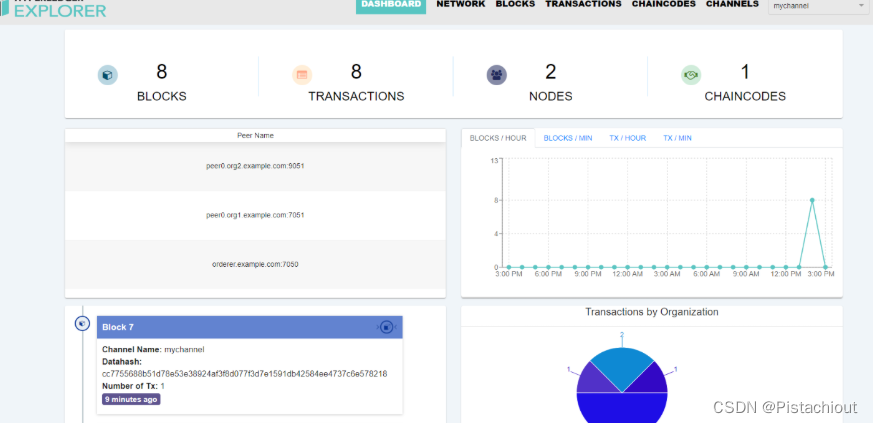Click the Transactions by Organization title
This screenshot has height=423, width=873.
click(x=651, y=312)
